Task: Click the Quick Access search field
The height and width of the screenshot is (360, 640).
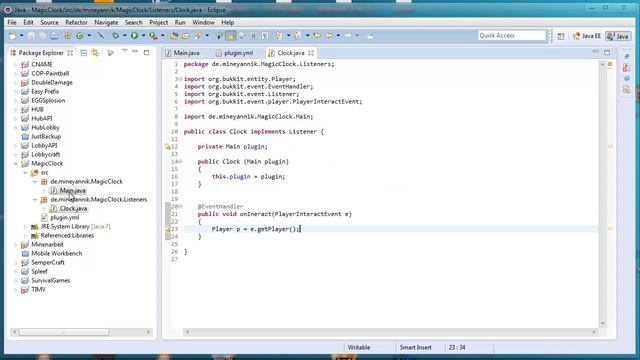Action: tap(511, 36)
